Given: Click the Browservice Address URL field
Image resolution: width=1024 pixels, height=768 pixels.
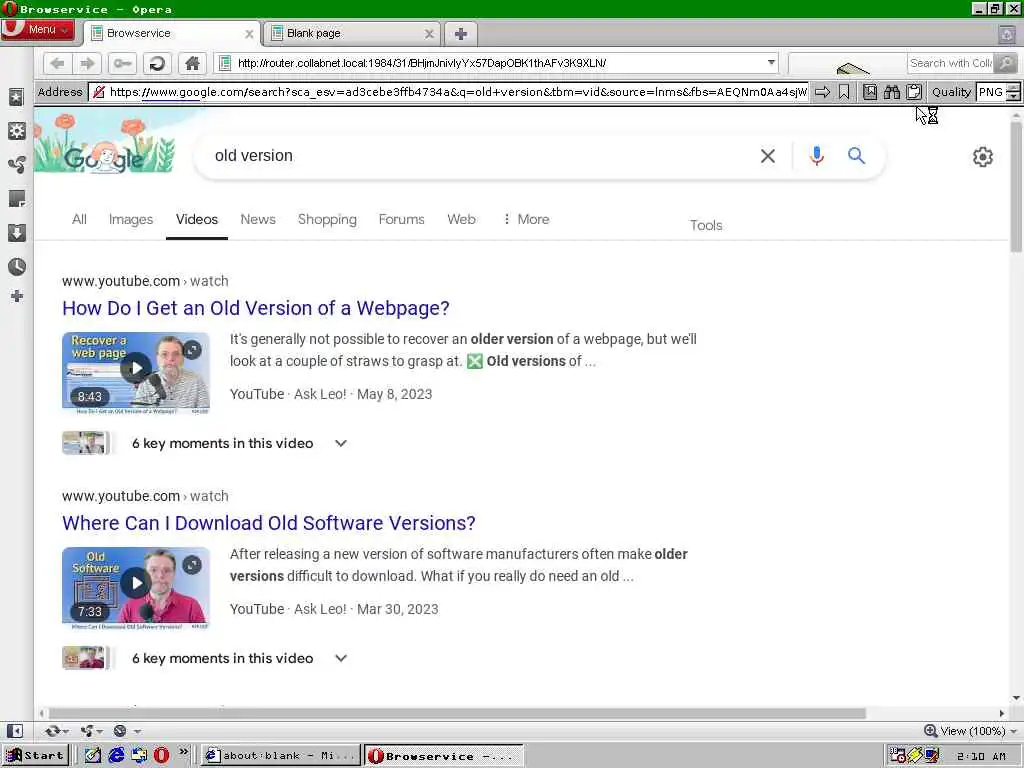Looking at the screenshot, I should tap(451, 92).
